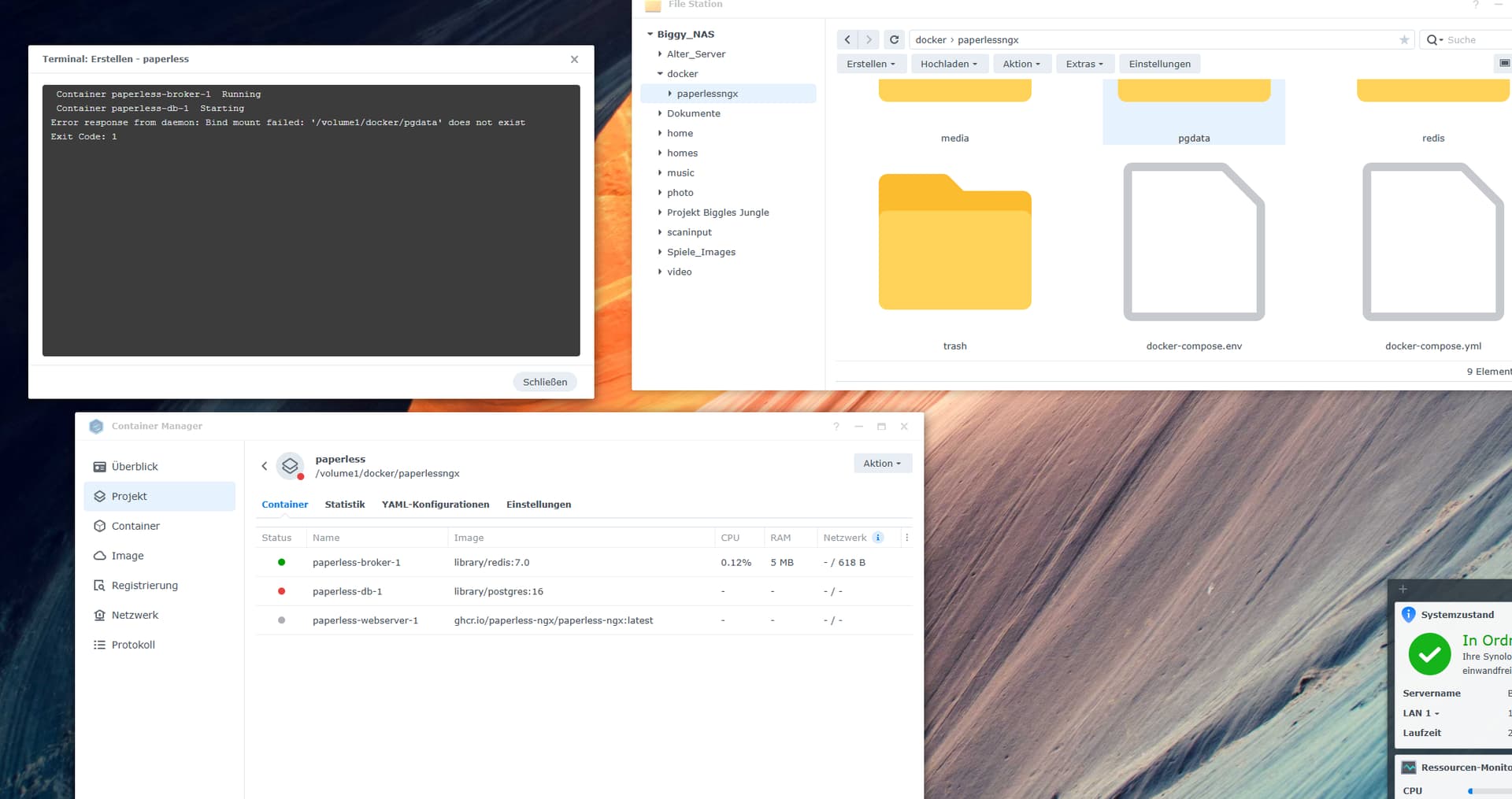Click the refresh icon in File Station
1512x799 pixels.
(894, 39)
